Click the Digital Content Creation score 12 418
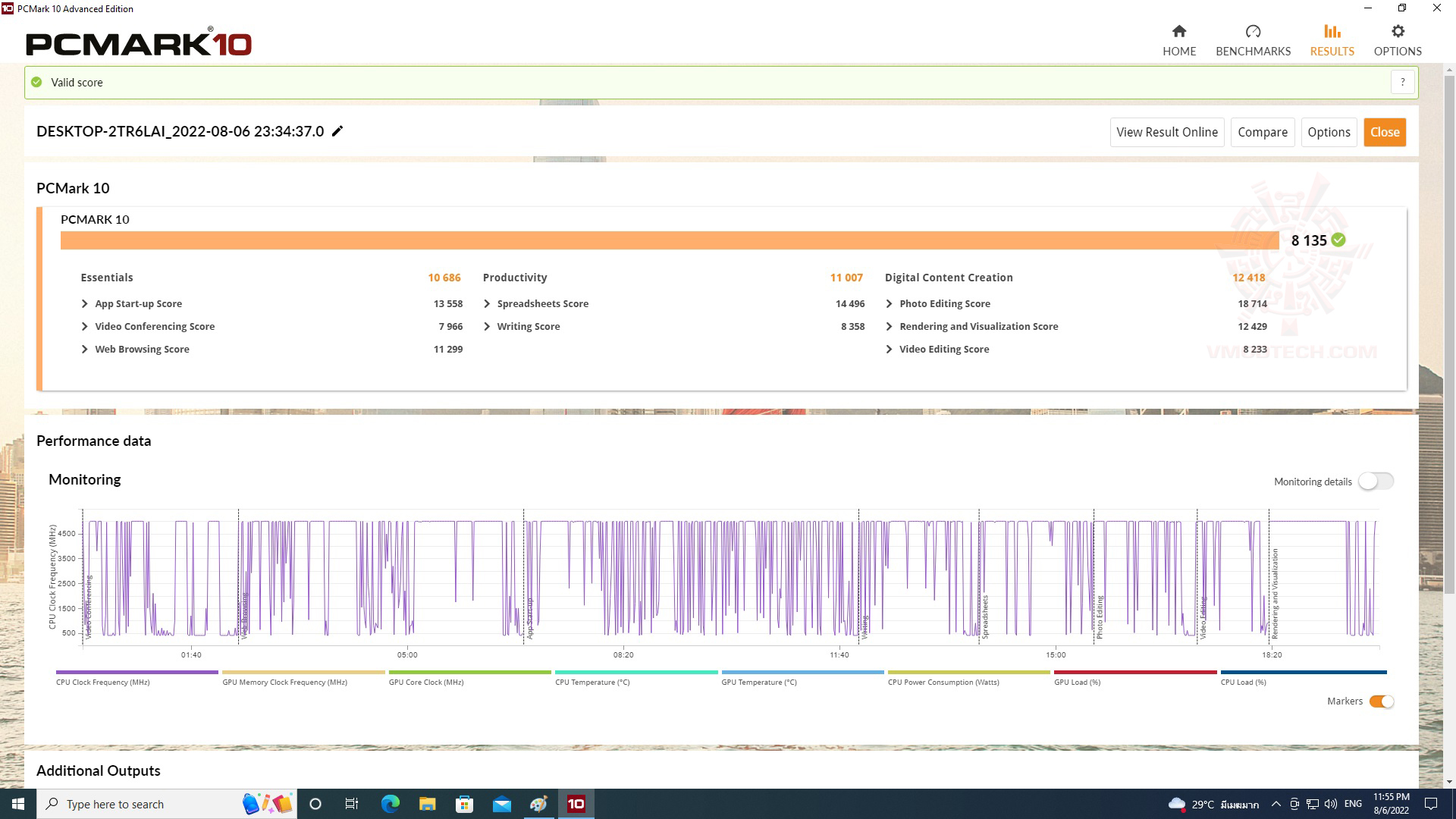This screenshot has height=819, width=1456. pos(1249,278)
